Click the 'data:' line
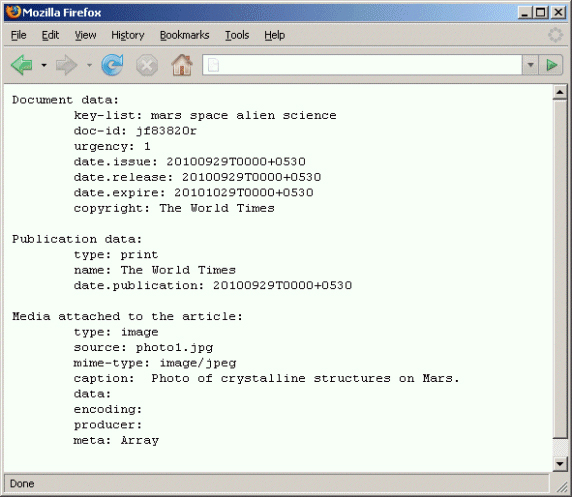The width and height of the screenshot is (572, 497). [92, 394]
